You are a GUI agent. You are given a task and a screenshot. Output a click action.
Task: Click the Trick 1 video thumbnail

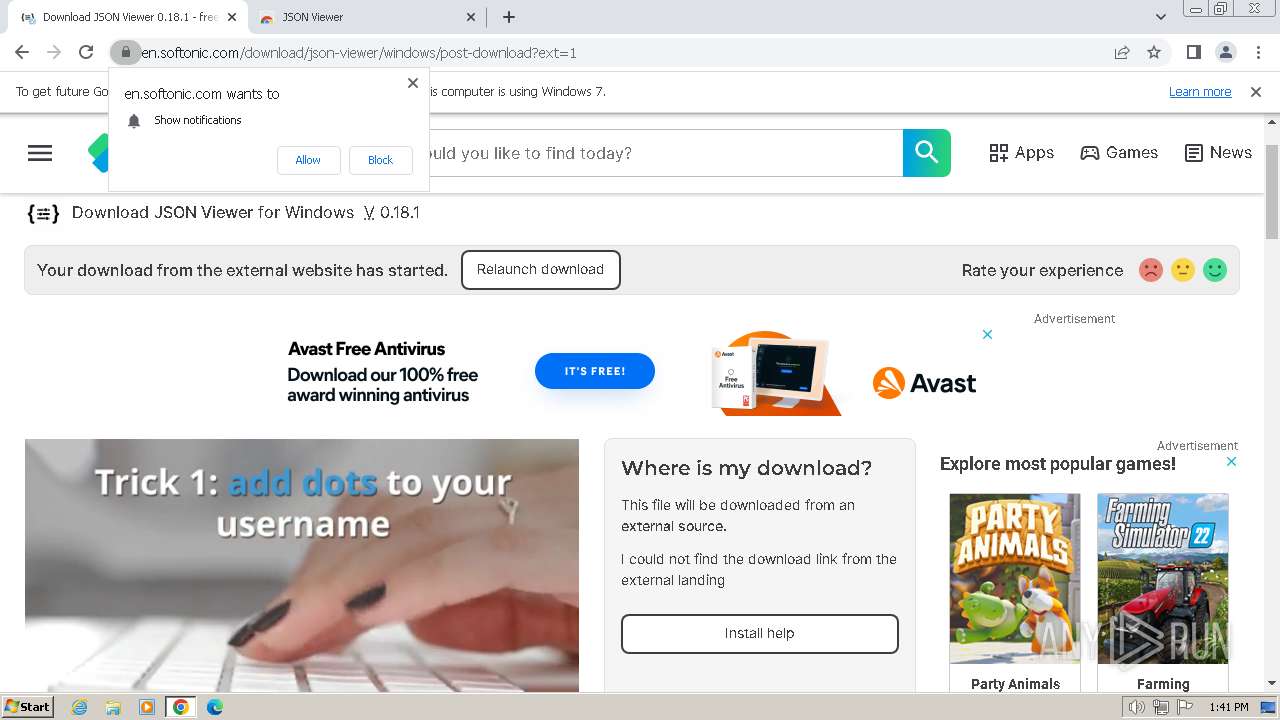pyautogui.click(x=302, y=566)
